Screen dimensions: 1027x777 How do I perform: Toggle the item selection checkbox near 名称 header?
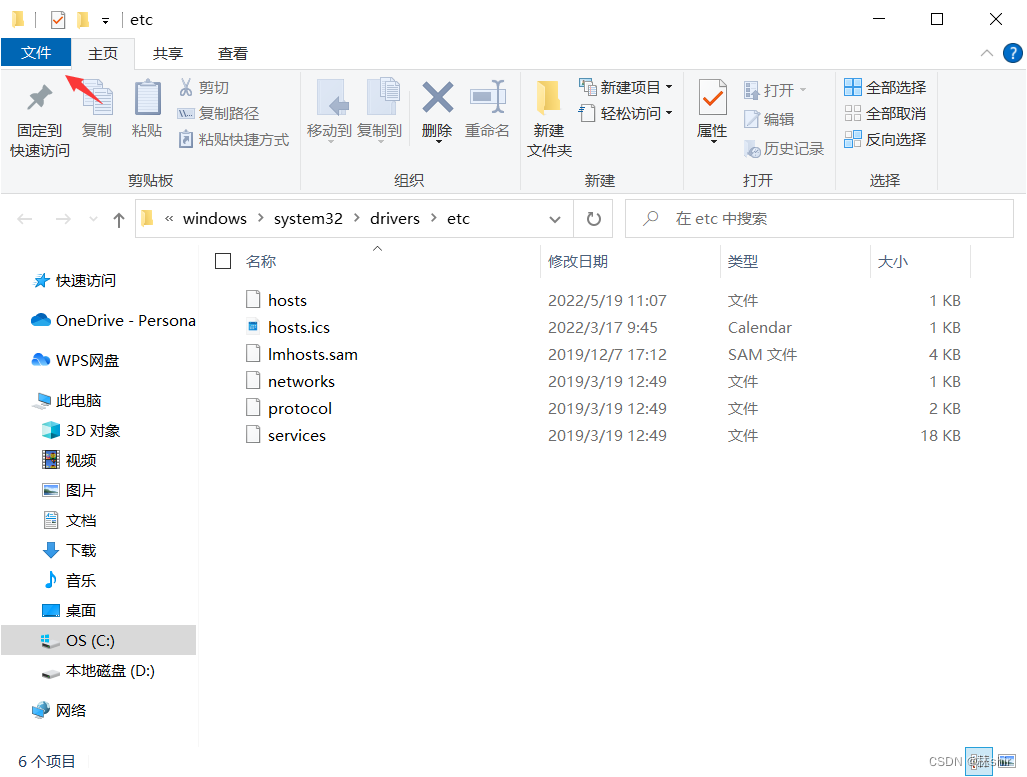point(222,261)
